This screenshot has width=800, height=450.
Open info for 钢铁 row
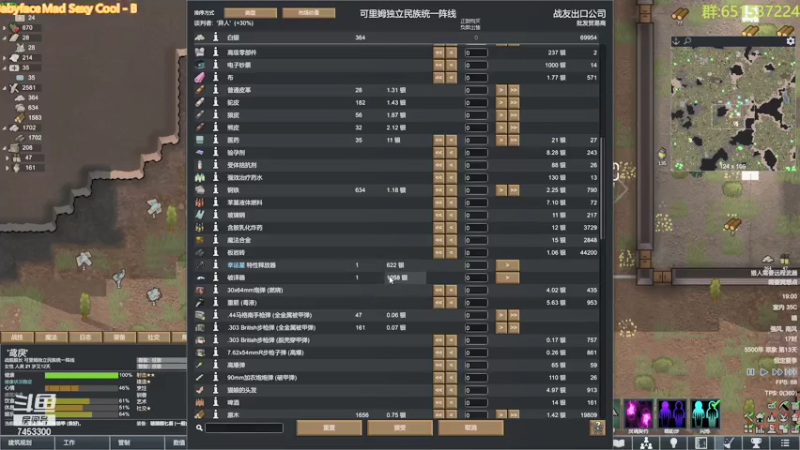pos(215,190)
